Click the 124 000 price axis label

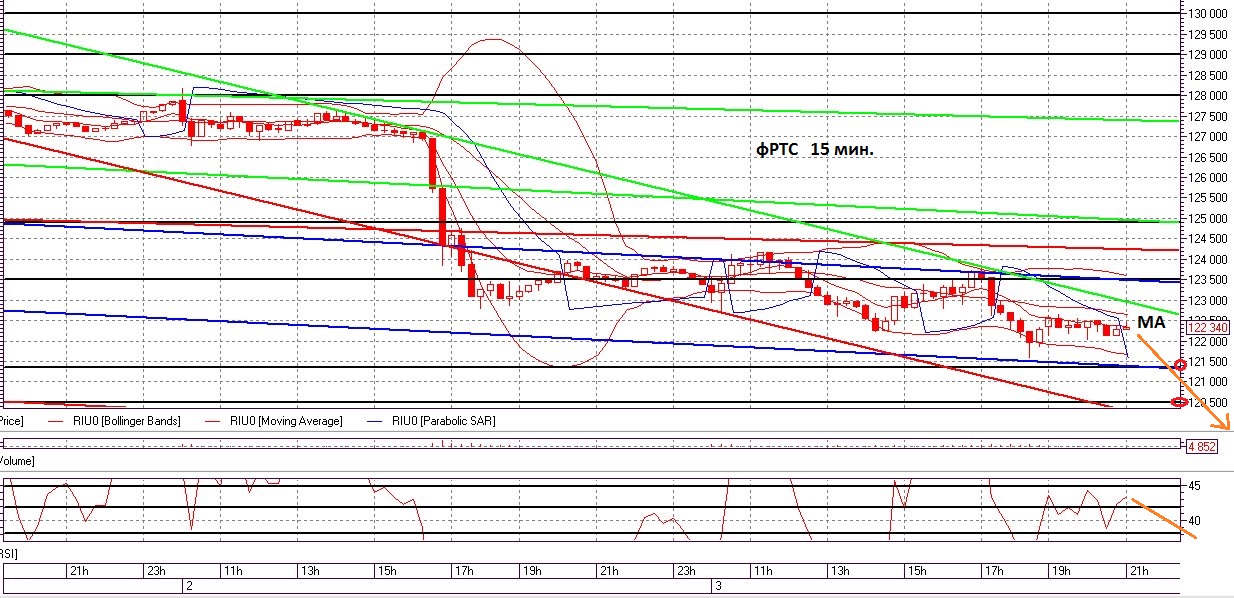point(1210,259)
